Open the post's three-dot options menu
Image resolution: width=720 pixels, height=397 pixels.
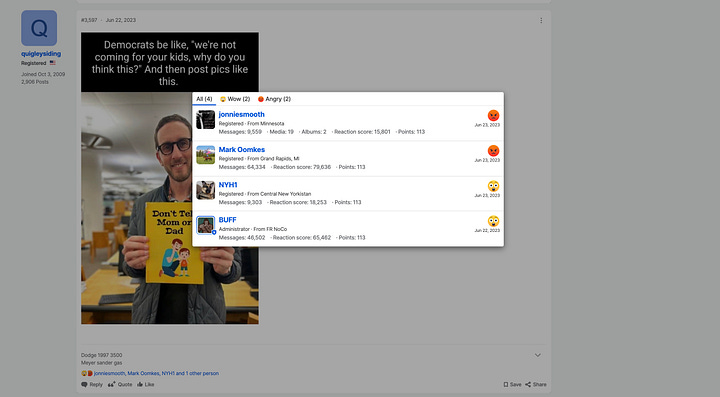[541, 21]
